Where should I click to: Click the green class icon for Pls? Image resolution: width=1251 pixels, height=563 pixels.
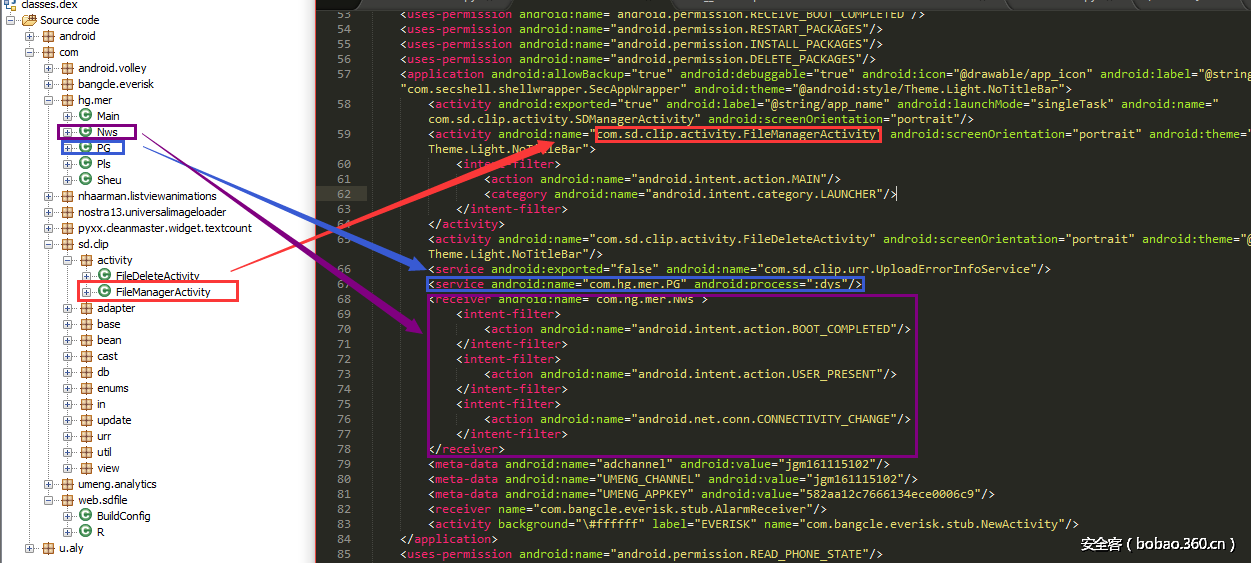click(86, 164)
